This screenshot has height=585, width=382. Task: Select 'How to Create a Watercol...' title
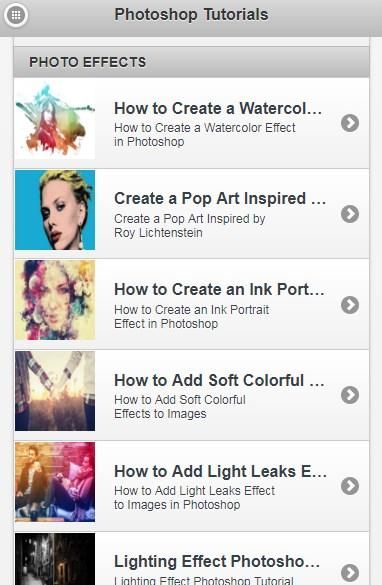(218, 109)
